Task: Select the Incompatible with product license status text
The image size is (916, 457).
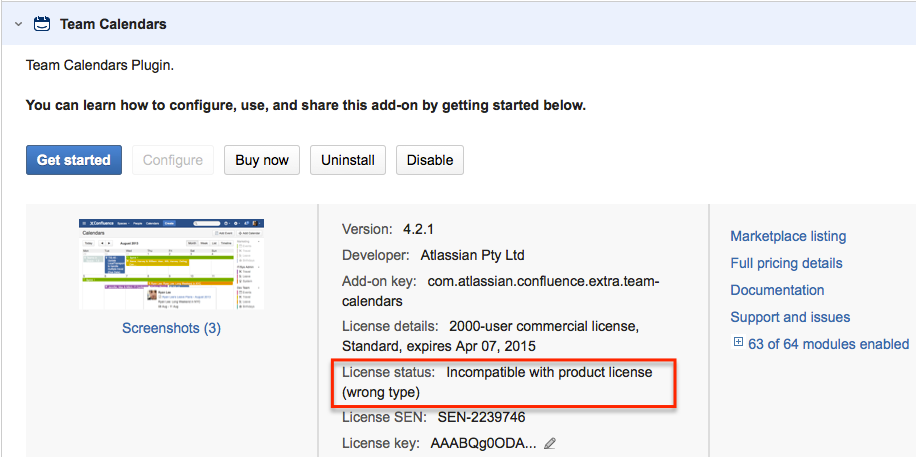Action: pyautogui.click(x=497, y=382)
